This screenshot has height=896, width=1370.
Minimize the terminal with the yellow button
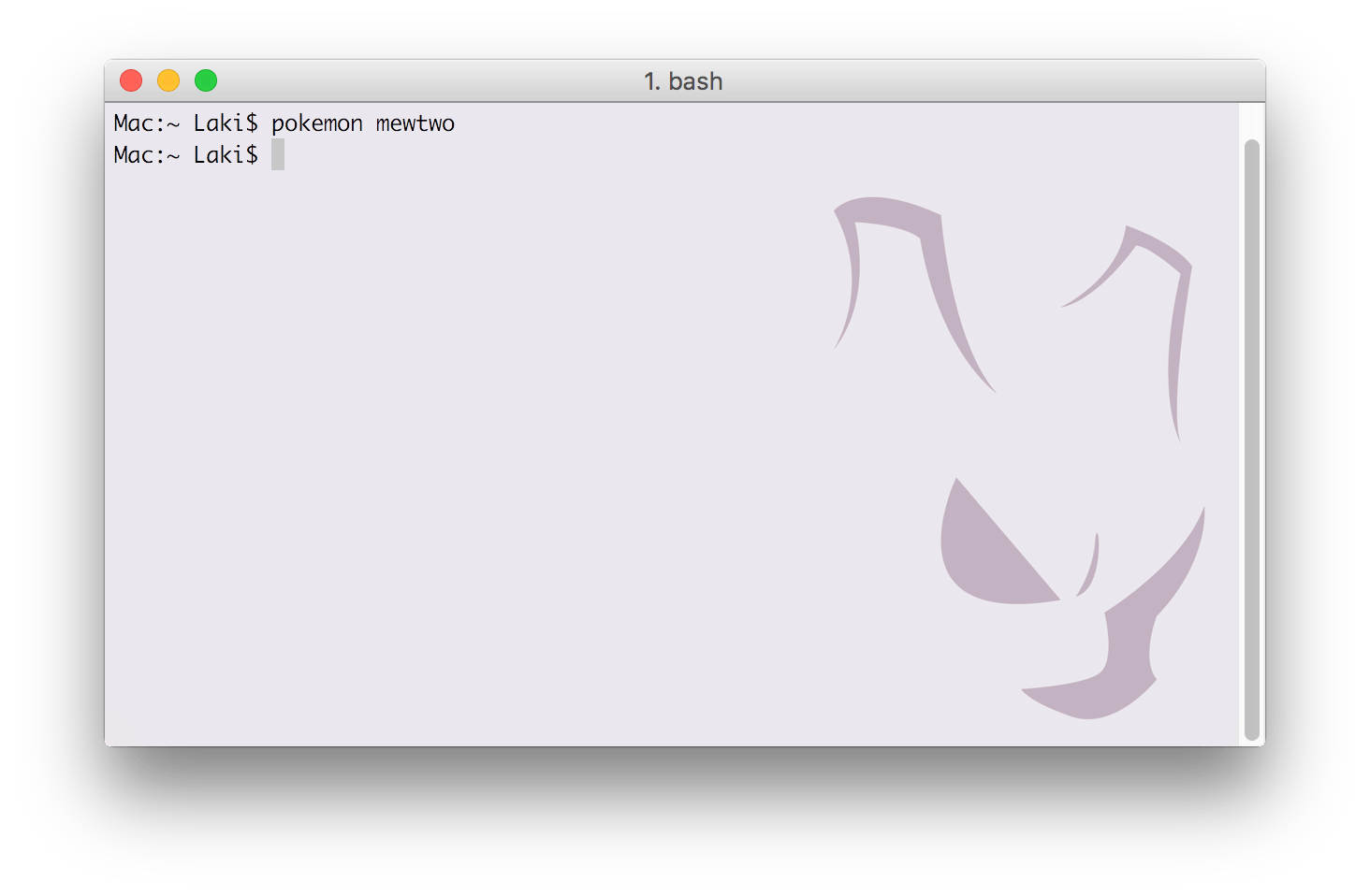[x=168, y=81]
